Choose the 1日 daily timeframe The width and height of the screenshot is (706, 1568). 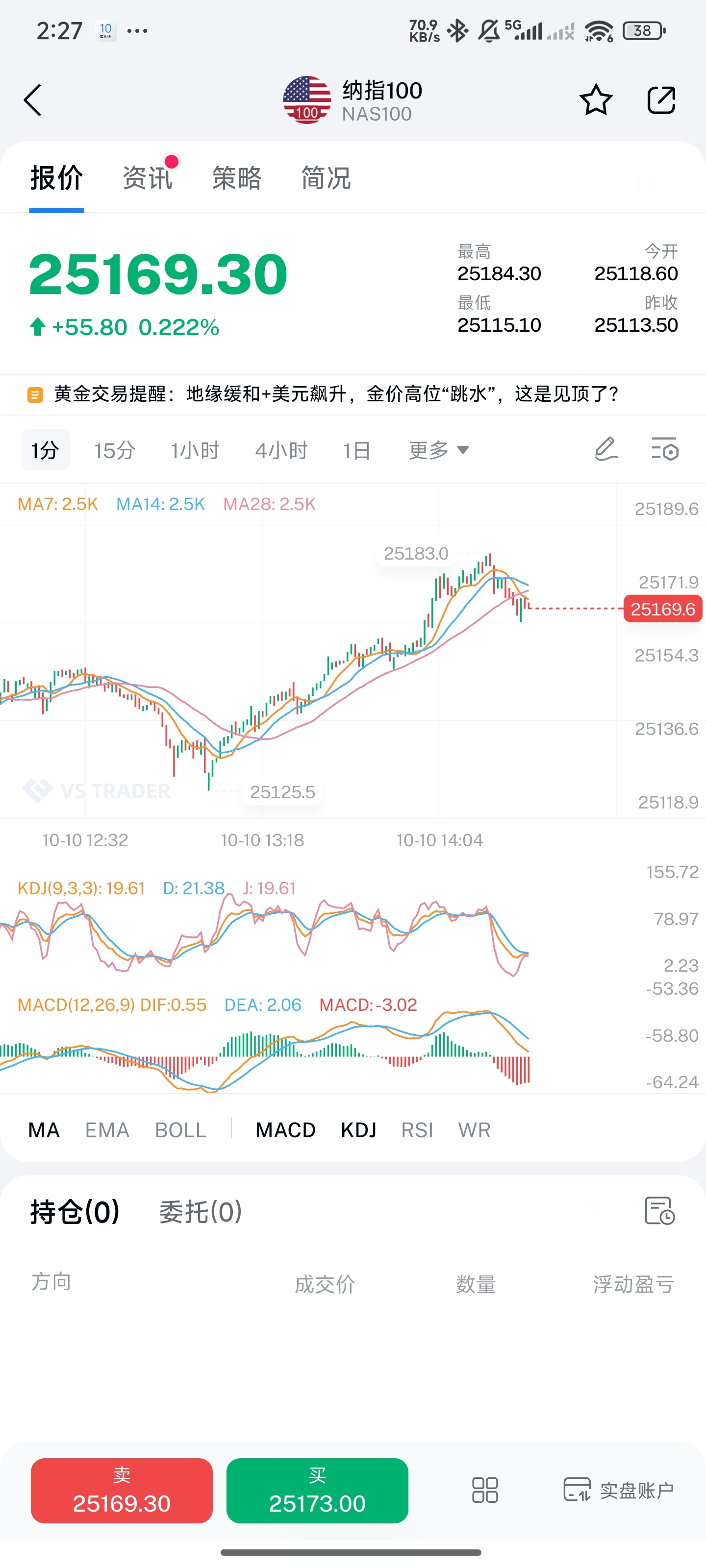point(356,450)
